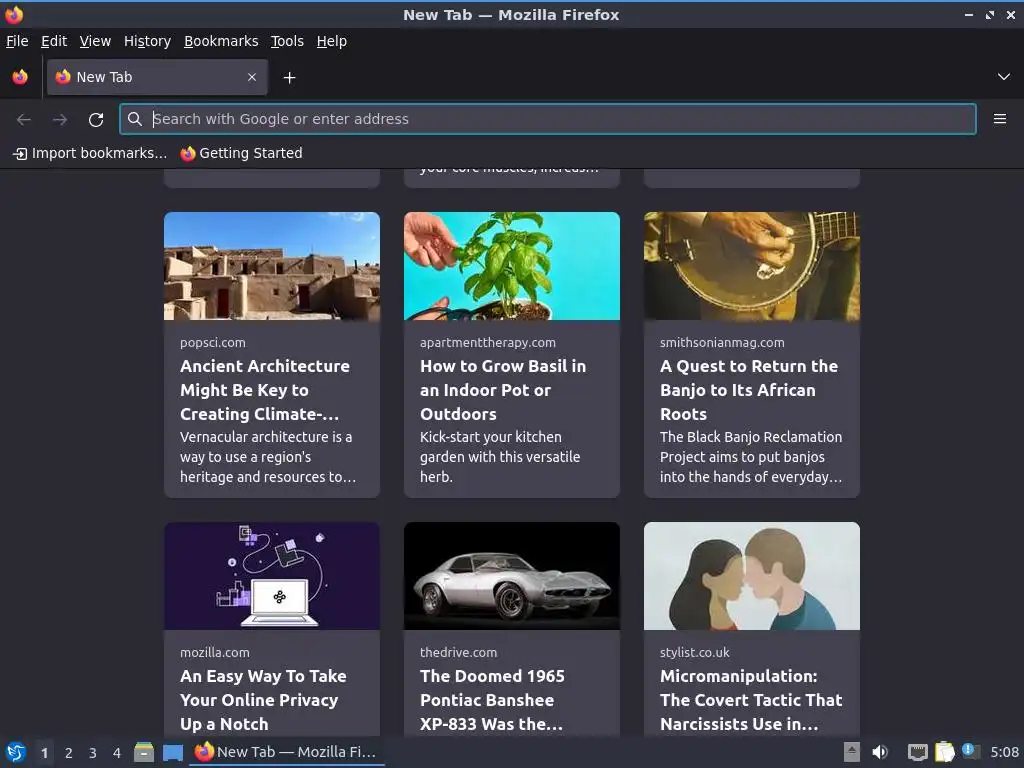Open the couple illustration thumbnail

pos(752,576)
